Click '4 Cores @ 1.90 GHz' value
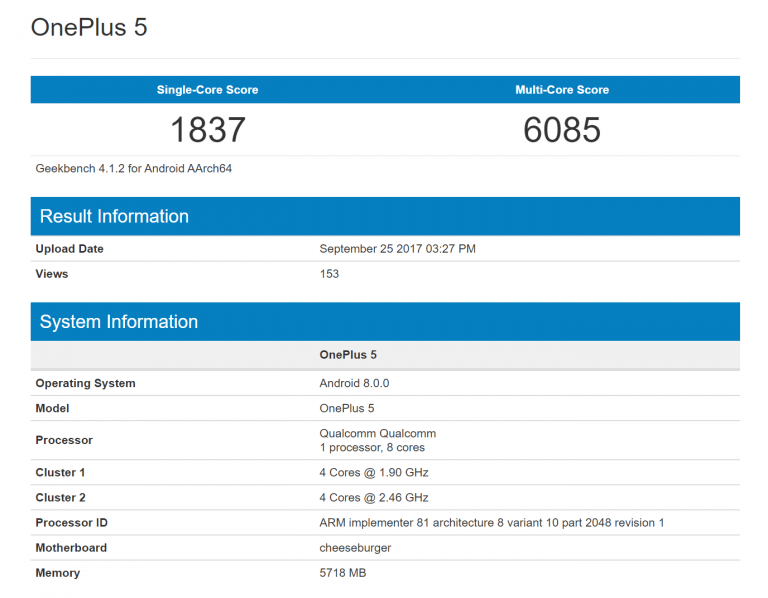 pyautogui.click(x=374, y=472)
